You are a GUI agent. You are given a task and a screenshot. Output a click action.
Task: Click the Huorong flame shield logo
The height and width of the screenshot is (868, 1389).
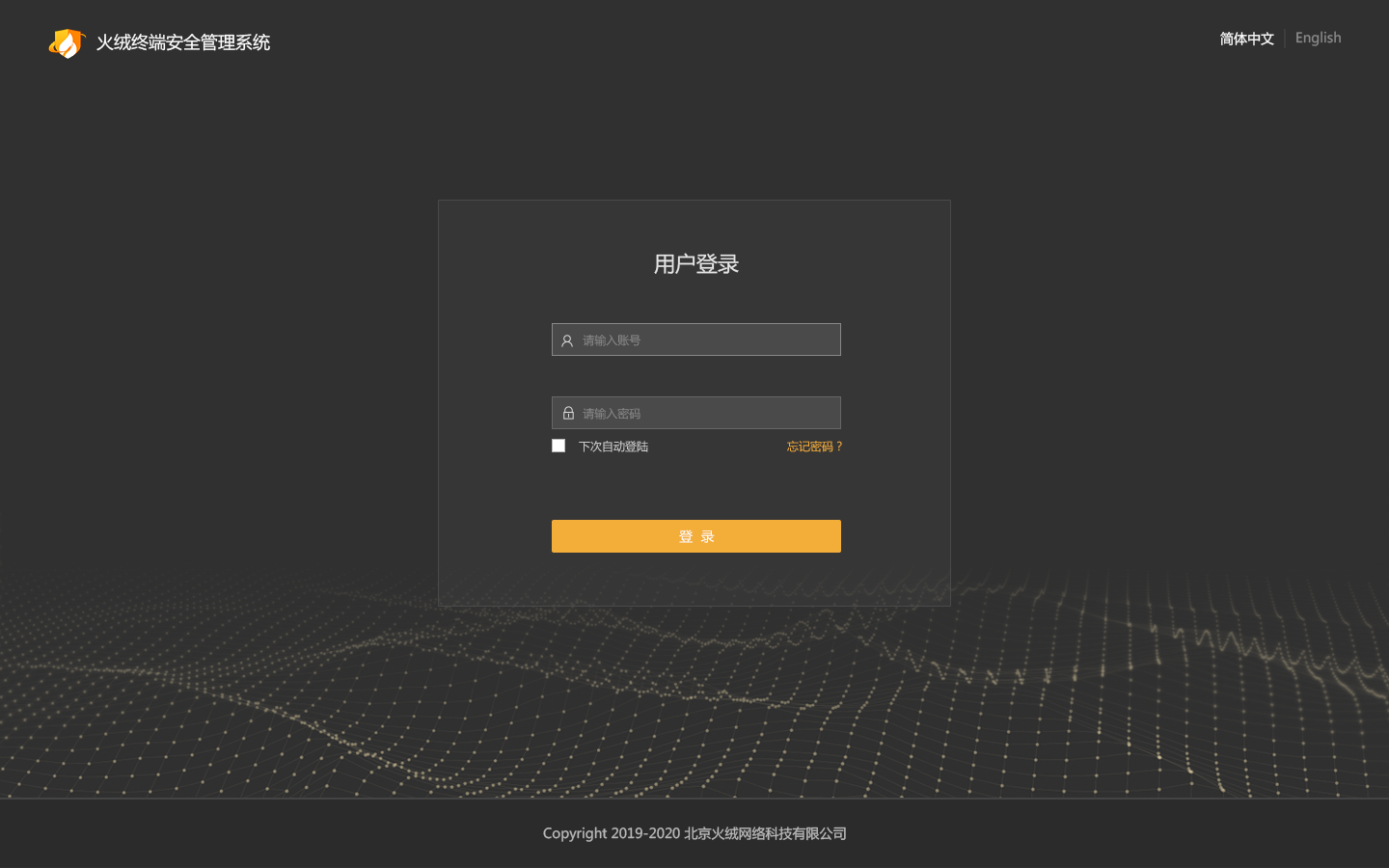(x=67, y=42)
